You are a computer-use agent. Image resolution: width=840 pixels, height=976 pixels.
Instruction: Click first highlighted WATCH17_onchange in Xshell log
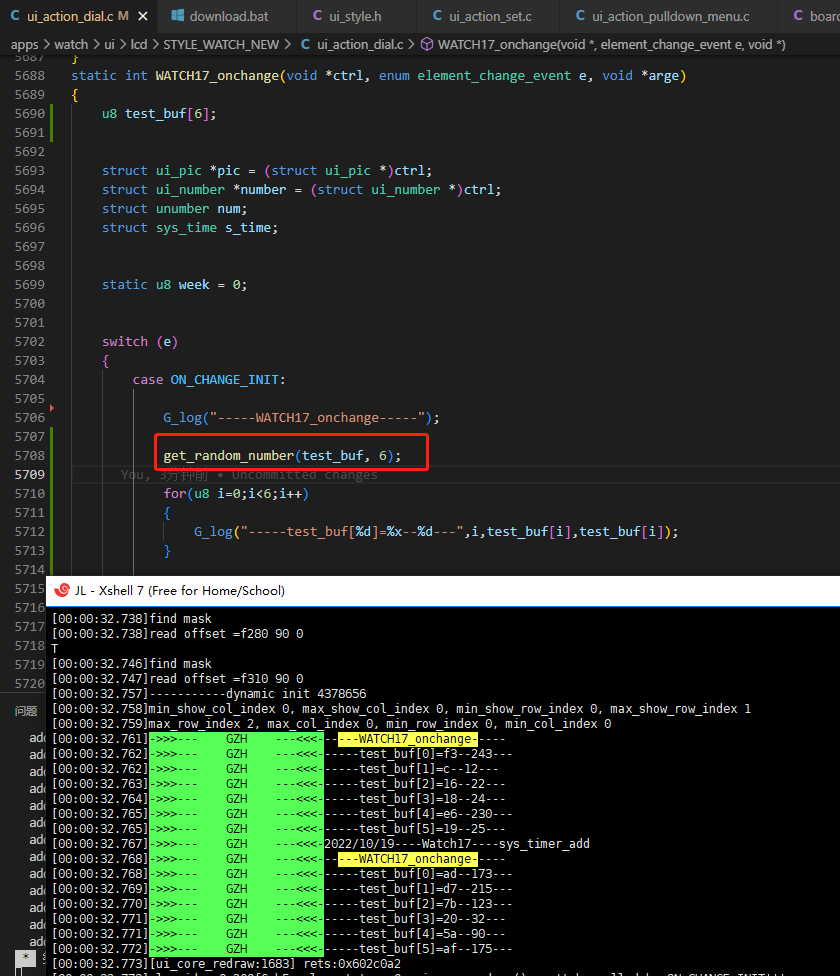click(x=408, y=739)
